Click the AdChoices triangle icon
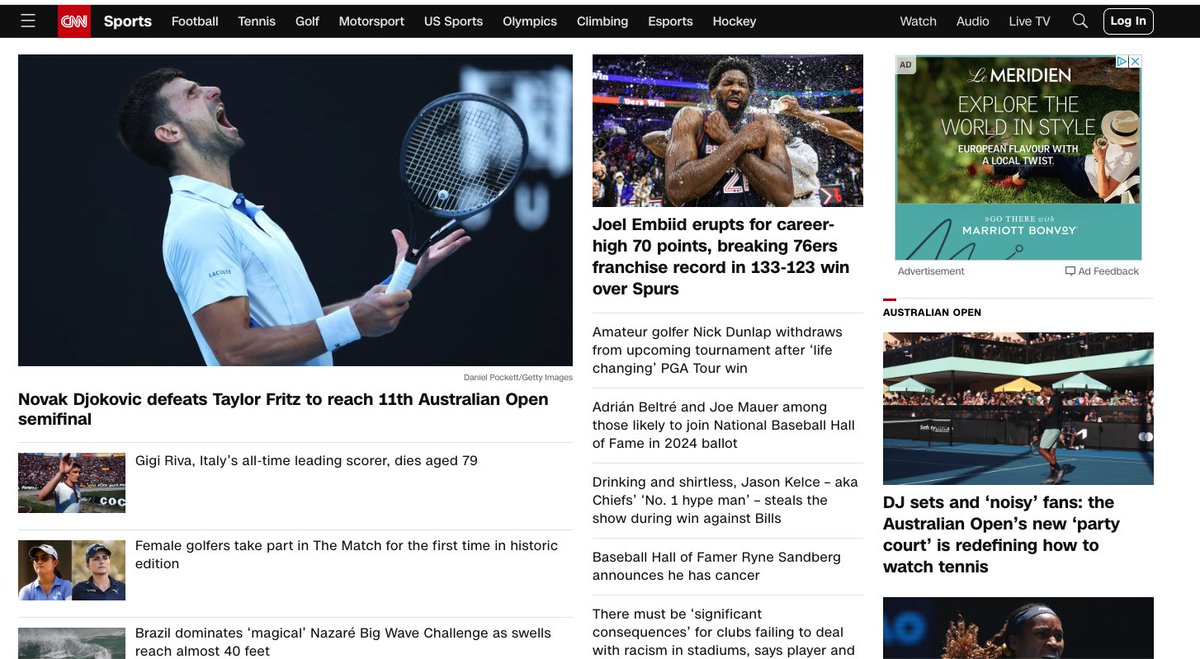 [1122, 62]
